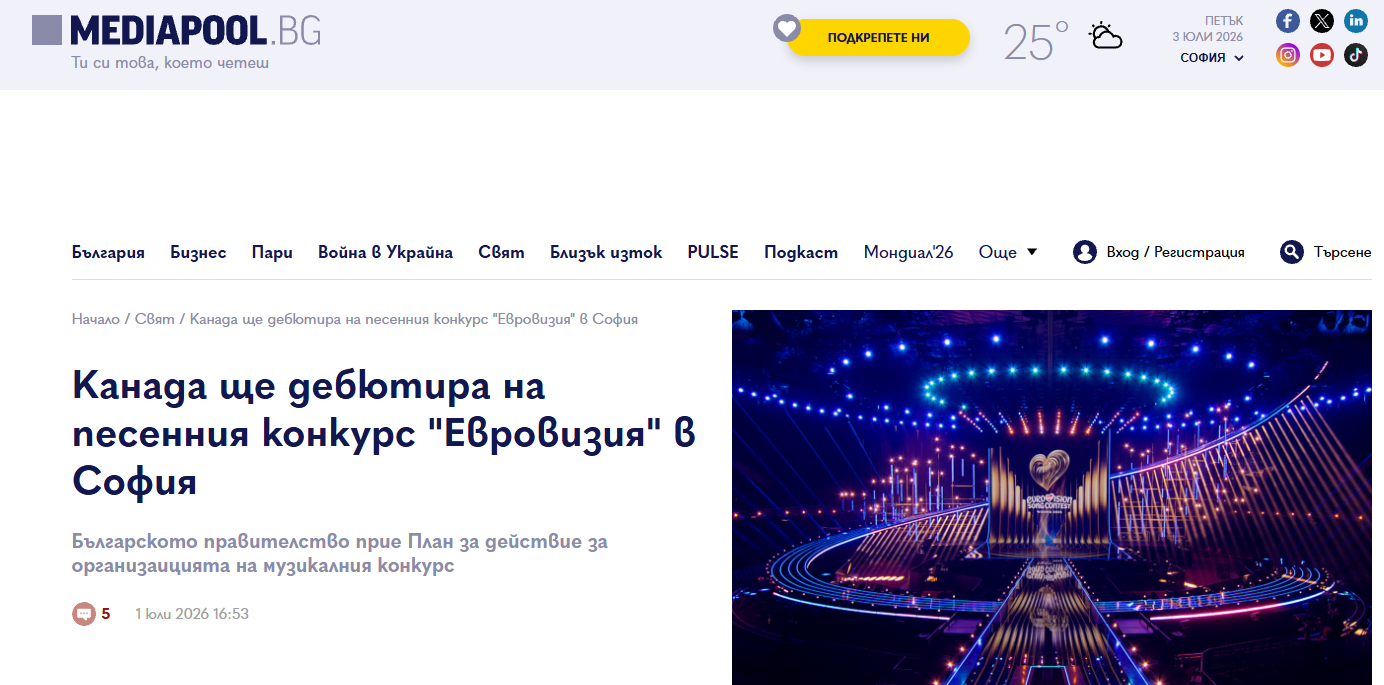
Task: Click the Подкрепете ни button
Action: click(x=878, y=38)
